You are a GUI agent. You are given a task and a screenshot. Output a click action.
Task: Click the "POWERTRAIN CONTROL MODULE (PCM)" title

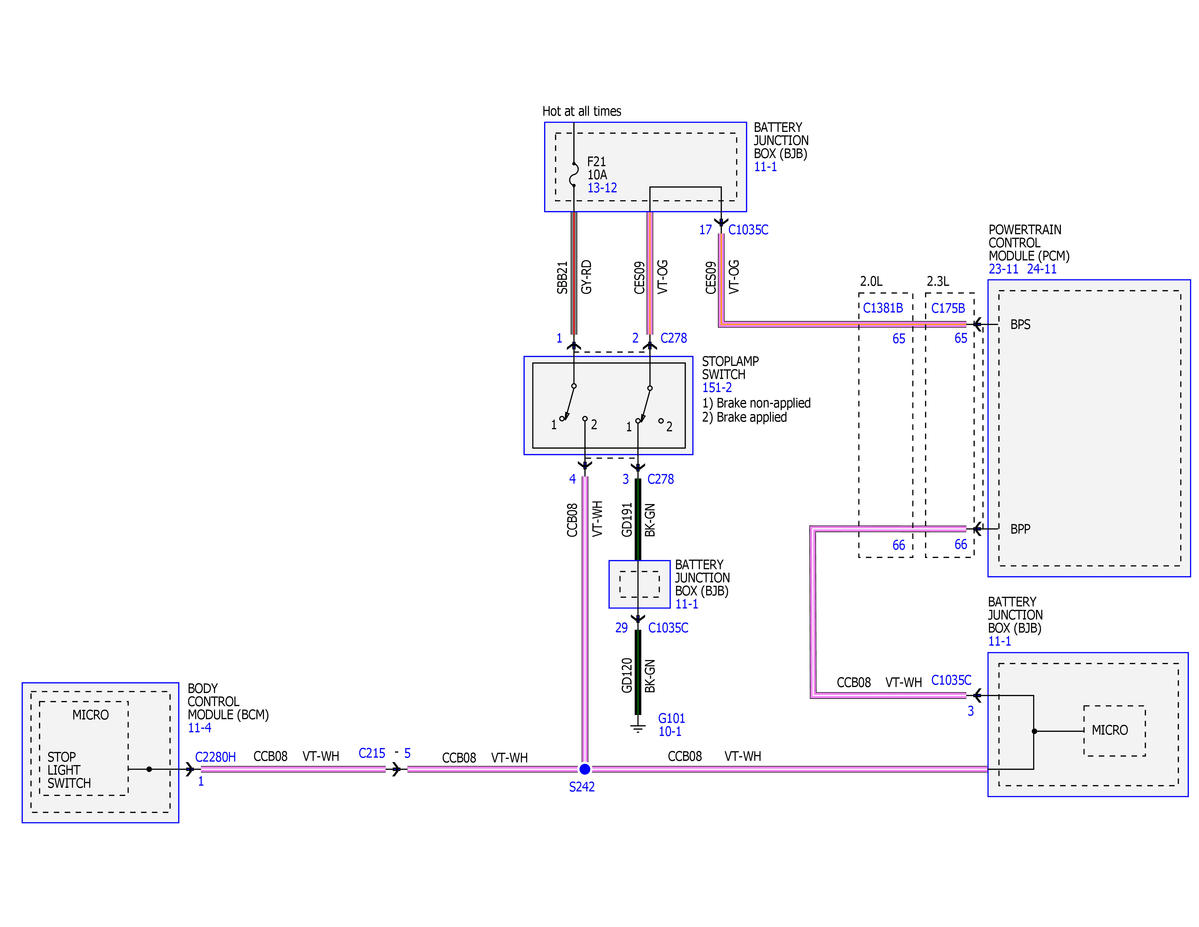[x=1028, y=242]
